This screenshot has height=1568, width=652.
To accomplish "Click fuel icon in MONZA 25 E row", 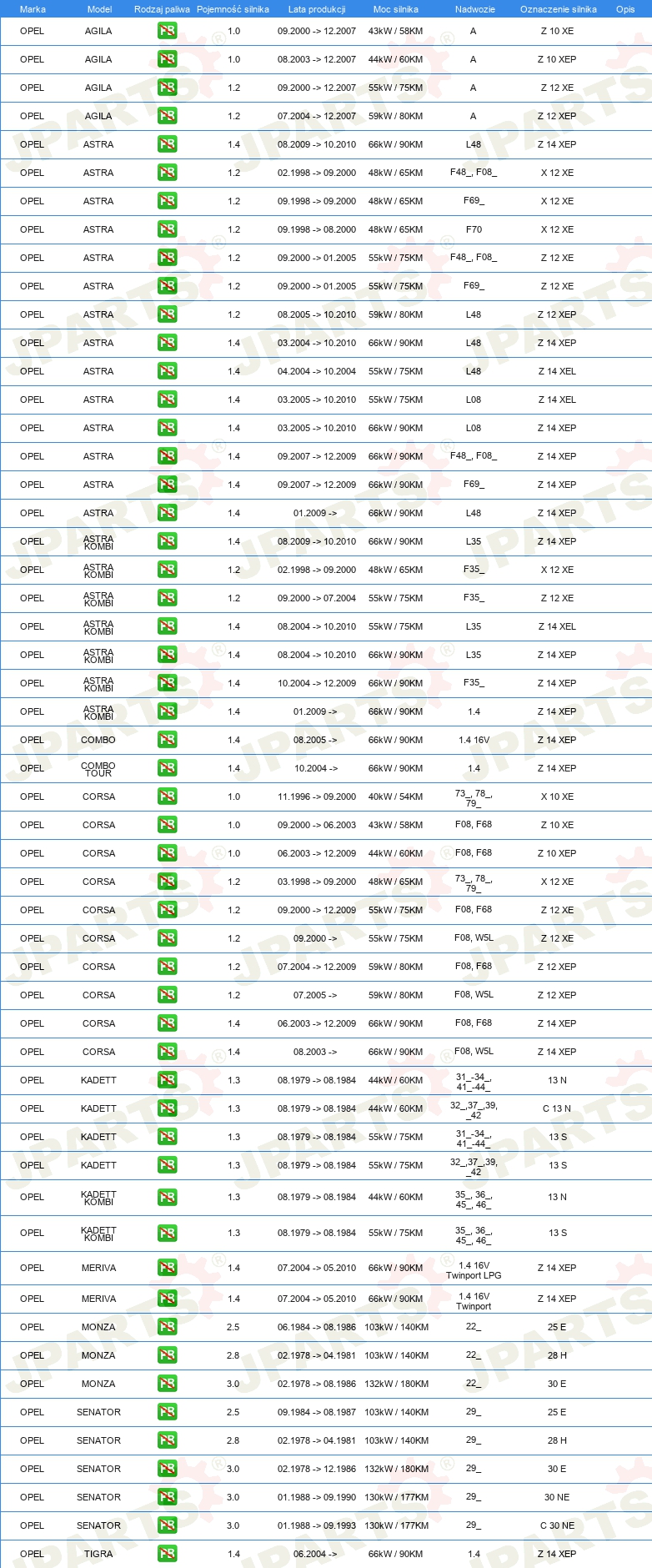I will pos(167,1327).
